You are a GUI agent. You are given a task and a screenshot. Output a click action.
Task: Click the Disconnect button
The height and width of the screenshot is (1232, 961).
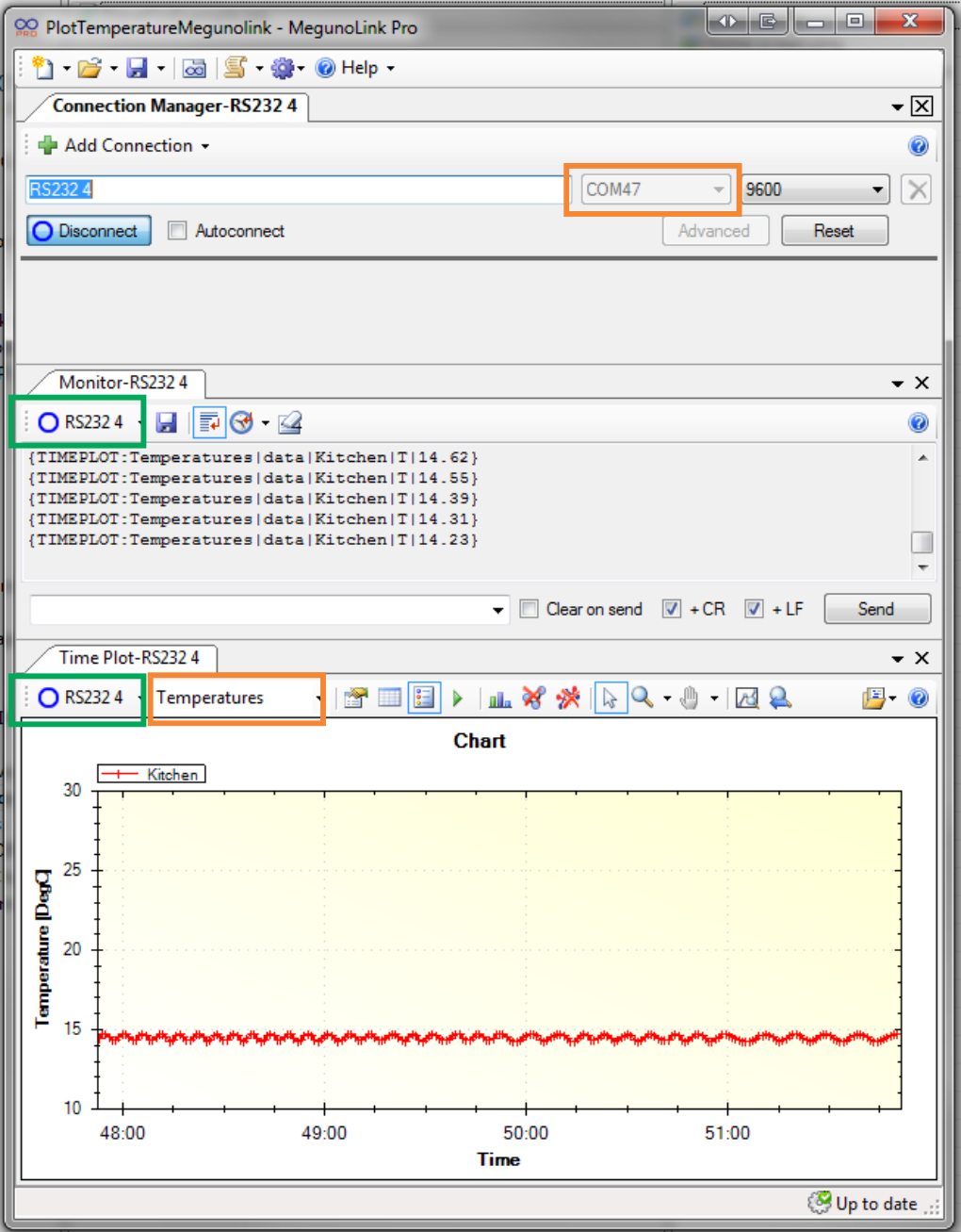(88, 230)
